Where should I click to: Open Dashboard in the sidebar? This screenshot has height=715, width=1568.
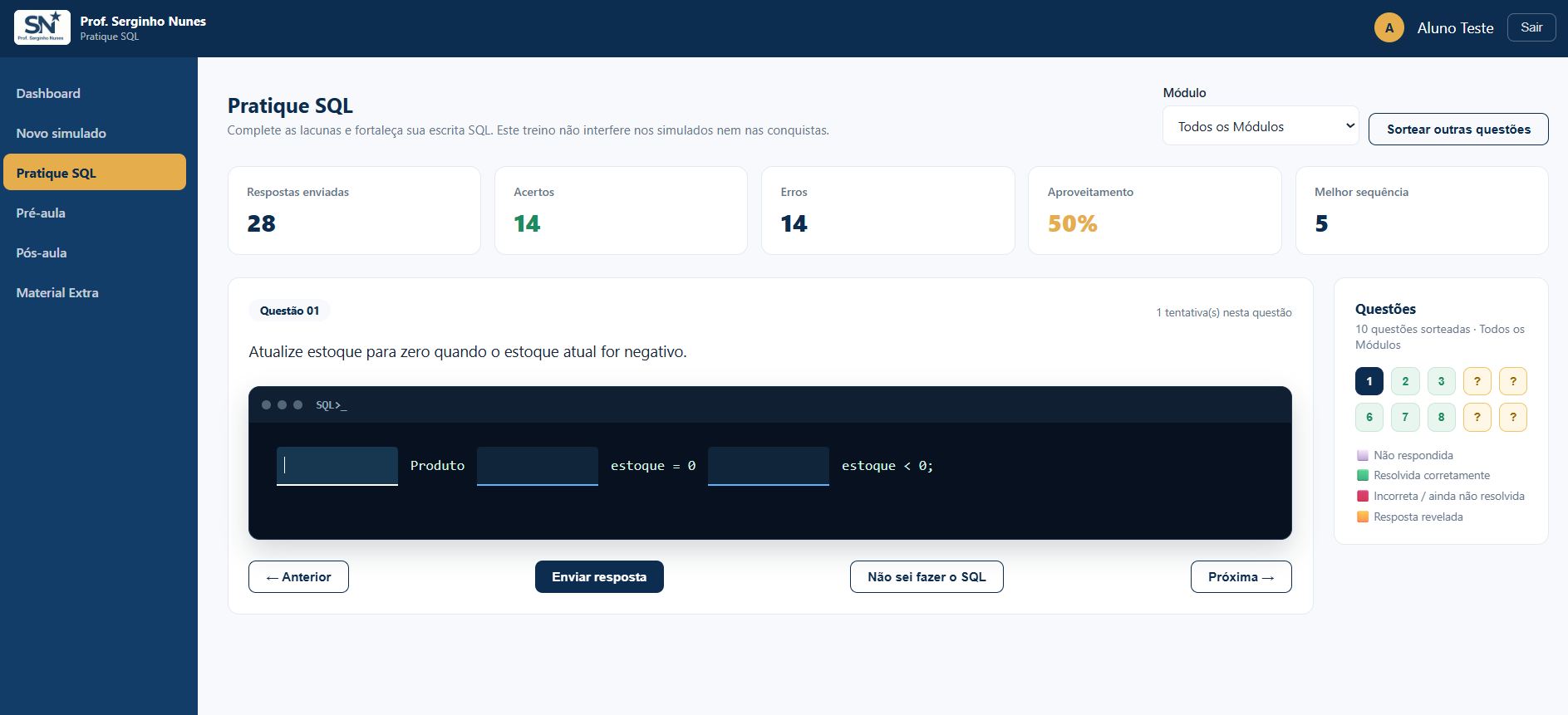coord(95,93)
